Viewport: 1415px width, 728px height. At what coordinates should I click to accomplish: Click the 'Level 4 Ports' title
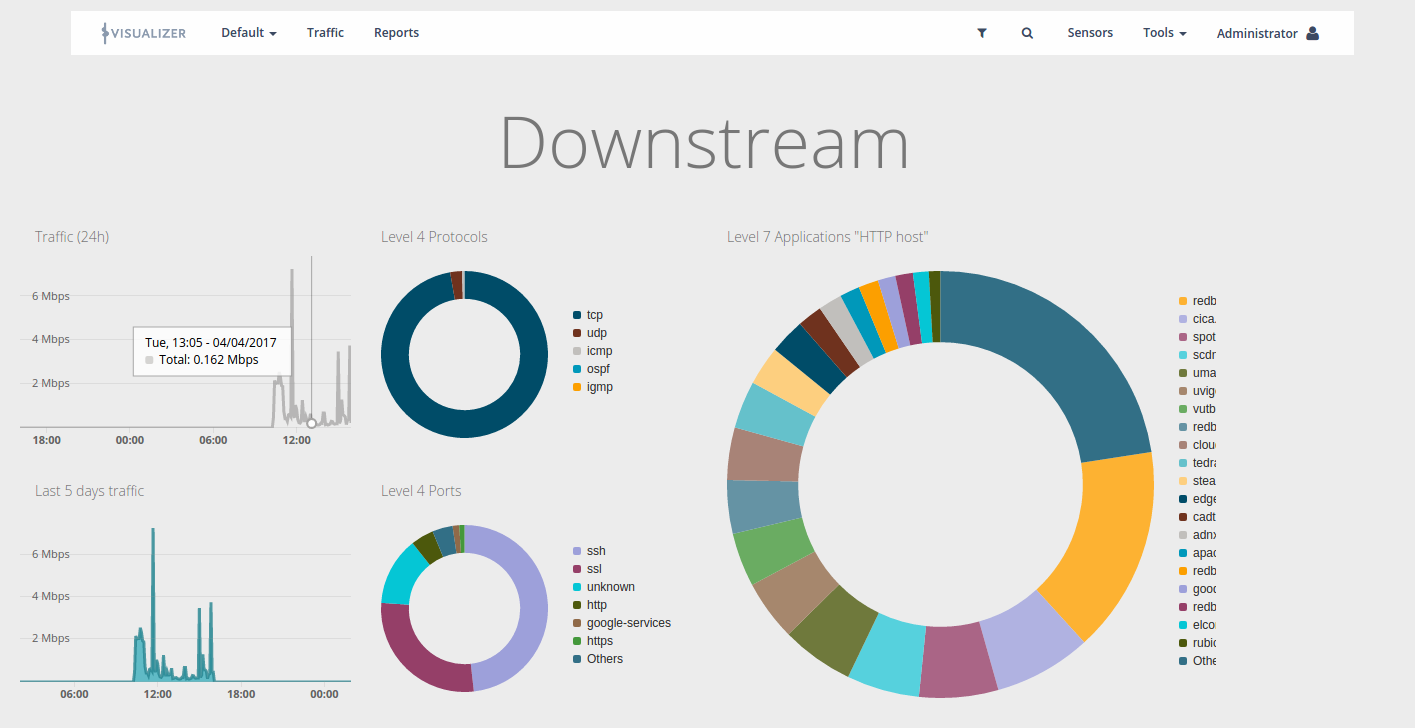tap(421, 491)
